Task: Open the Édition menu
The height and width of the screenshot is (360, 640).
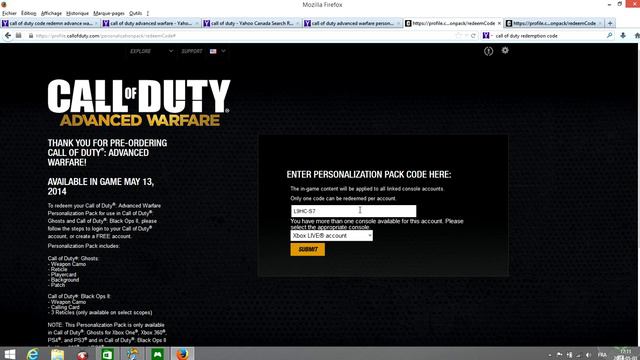Action: (29, 13)
